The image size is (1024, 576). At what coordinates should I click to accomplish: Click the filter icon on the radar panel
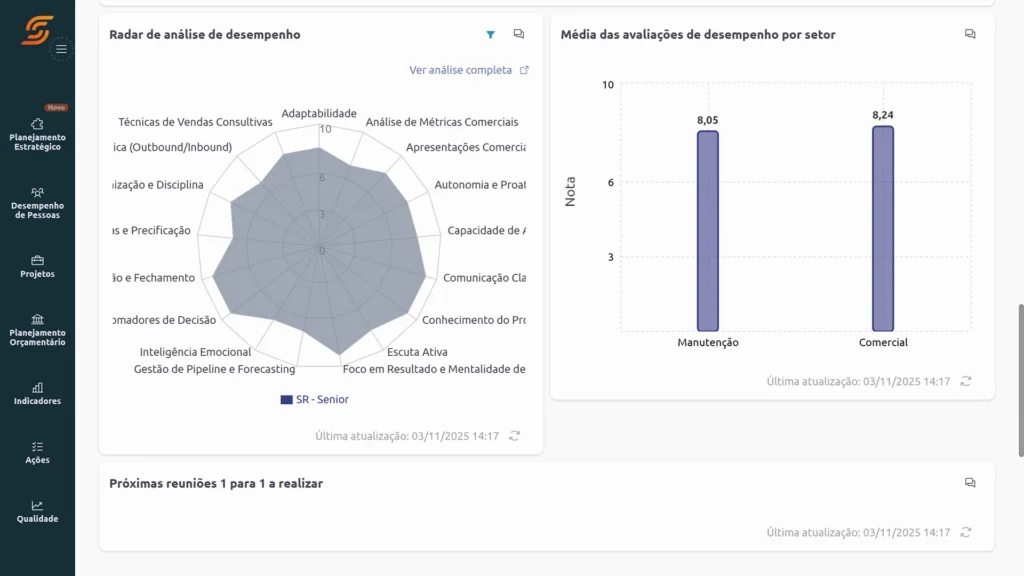click(490, 34)
